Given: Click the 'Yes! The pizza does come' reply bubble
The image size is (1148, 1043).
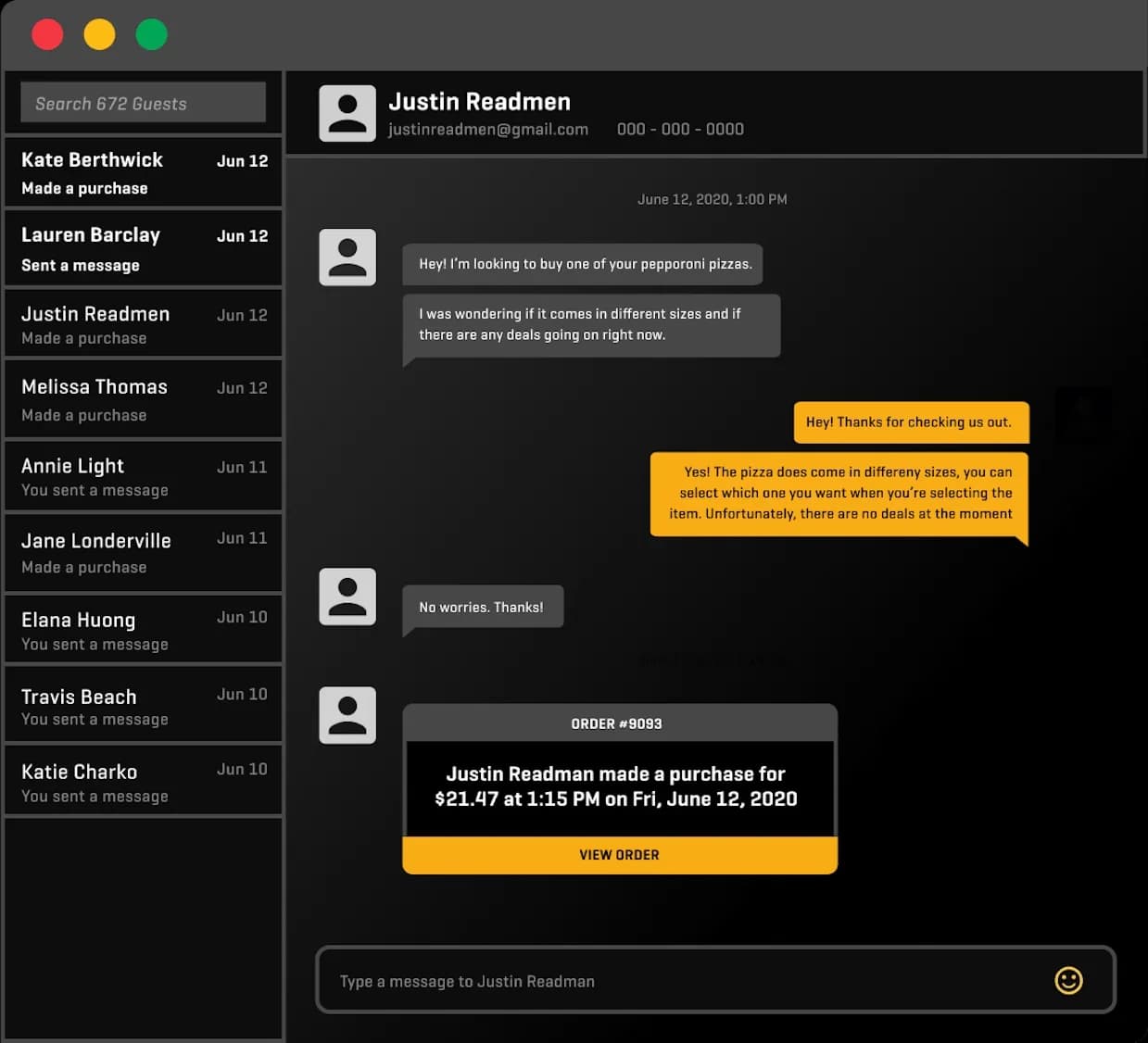Looking at the screenshot, I should coord(839,494).
